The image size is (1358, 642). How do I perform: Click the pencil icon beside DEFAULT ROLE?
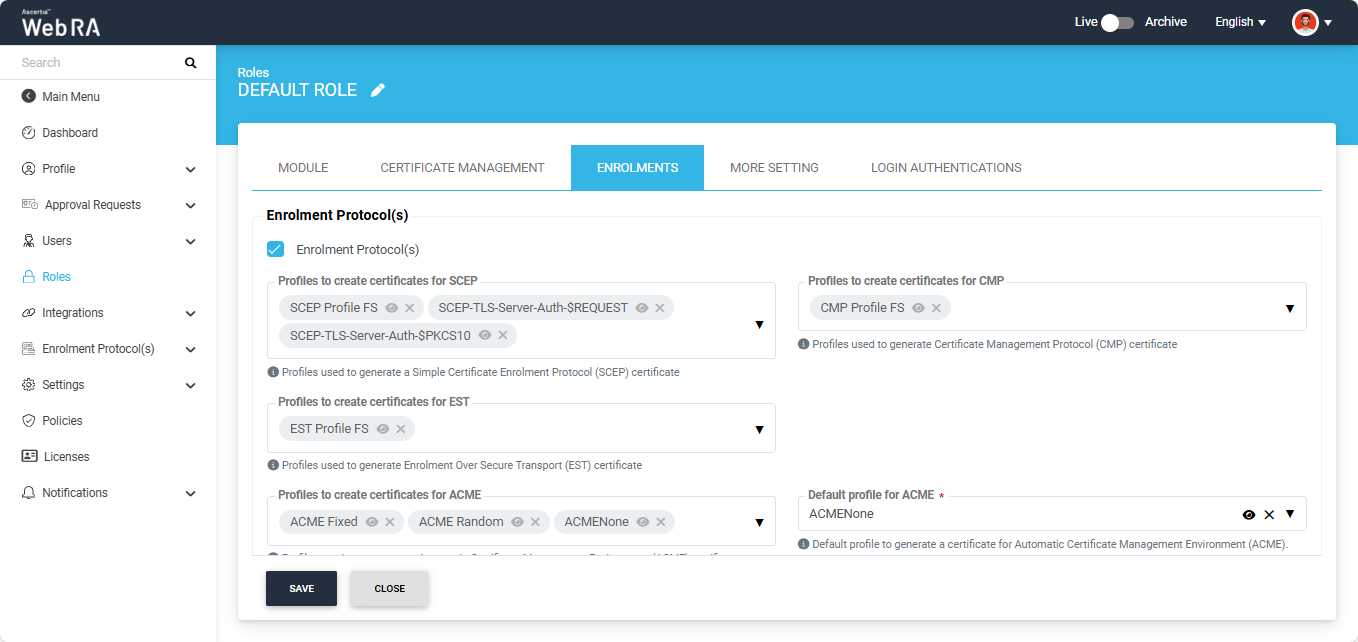(377, 90)
